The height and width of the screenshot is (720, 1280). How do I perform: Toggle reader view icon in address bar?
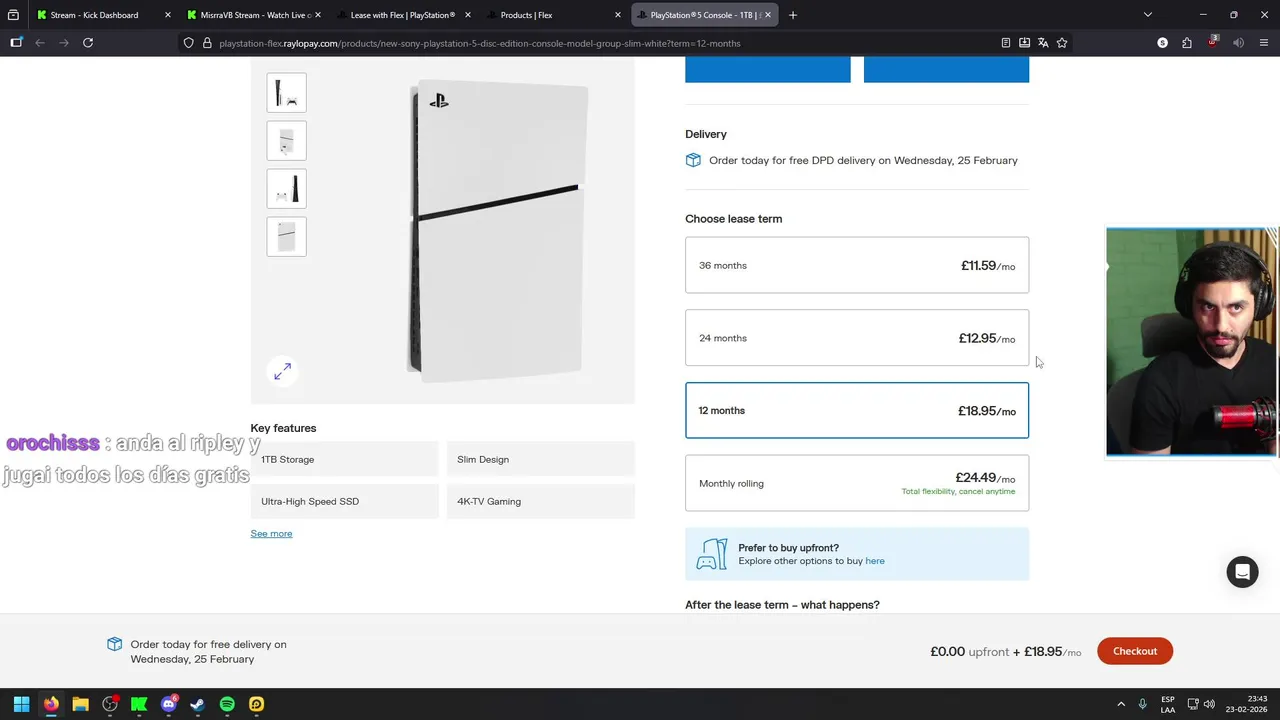click(1005, 43)
